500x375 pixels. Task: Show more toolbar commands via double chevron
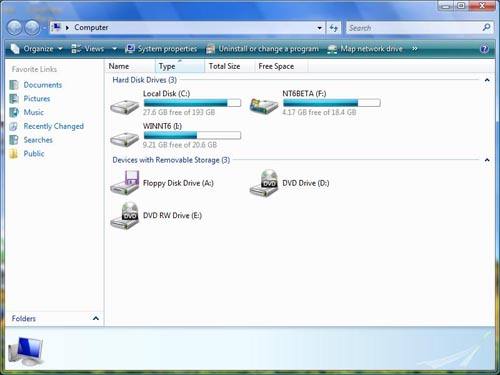tap(415, 49)
